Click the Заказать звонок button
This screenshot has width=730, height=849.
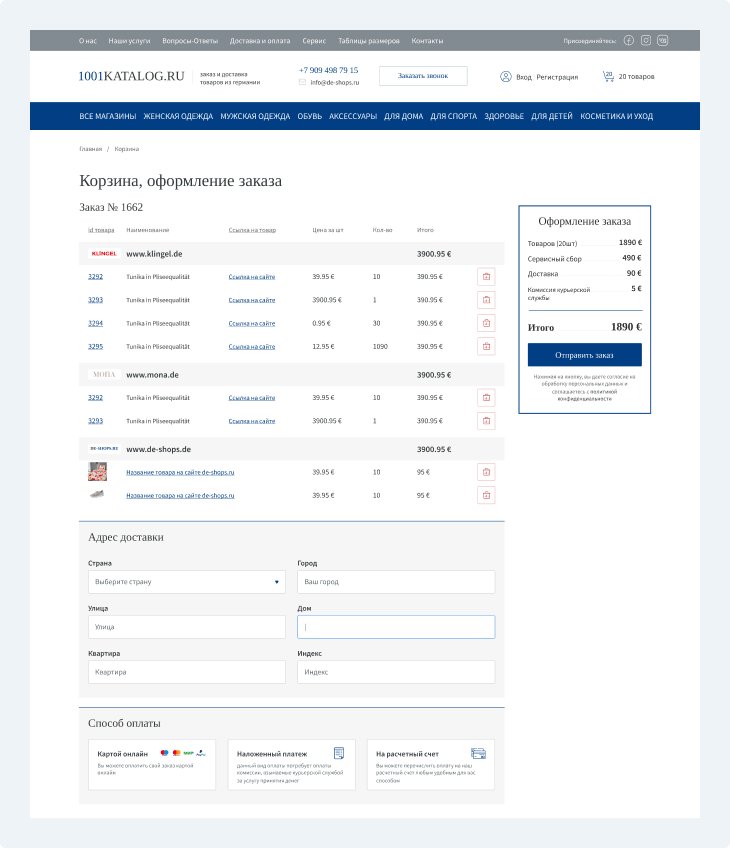[423, 76]
